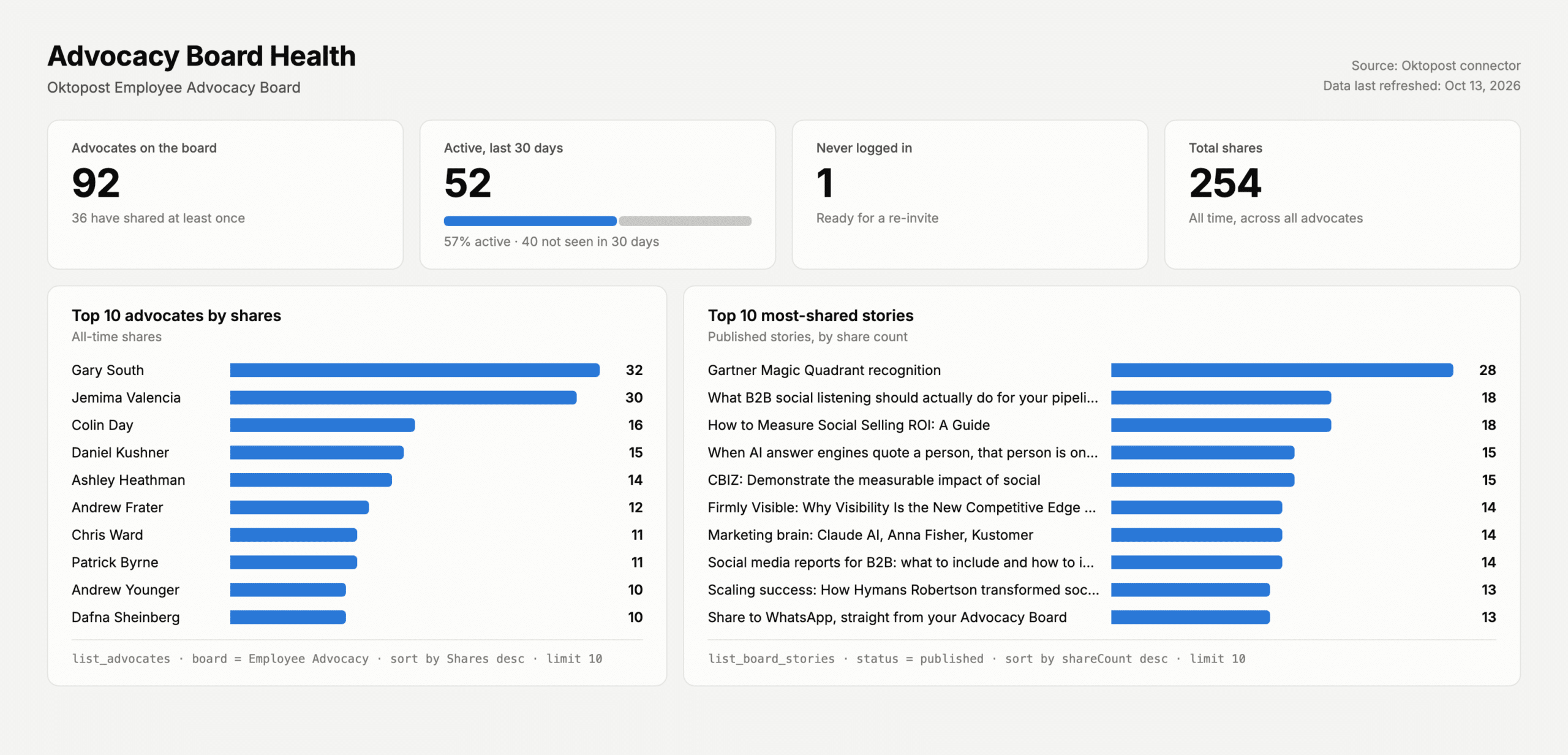The image size is (1568, 755).
Task: Click Top 10 most-shared stories heading
Action: (x=810, y=316)
